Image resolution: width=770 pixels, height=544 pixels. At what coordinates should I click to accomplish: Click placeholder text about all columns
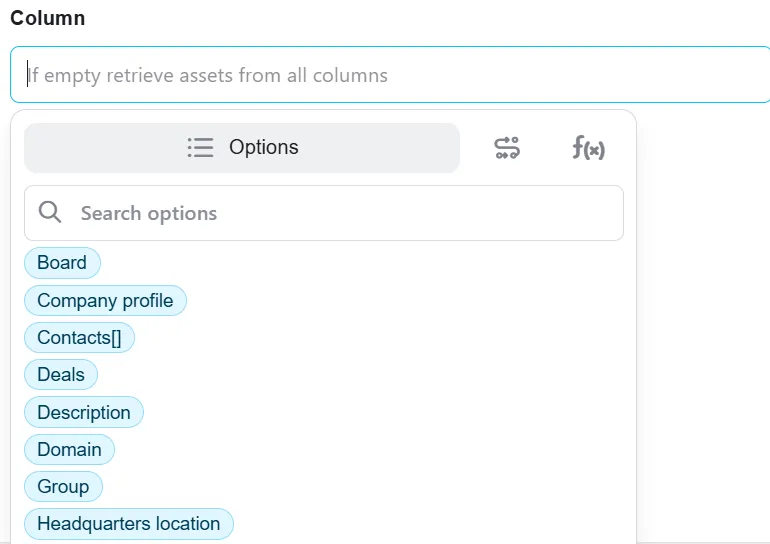tap(207, 76)
